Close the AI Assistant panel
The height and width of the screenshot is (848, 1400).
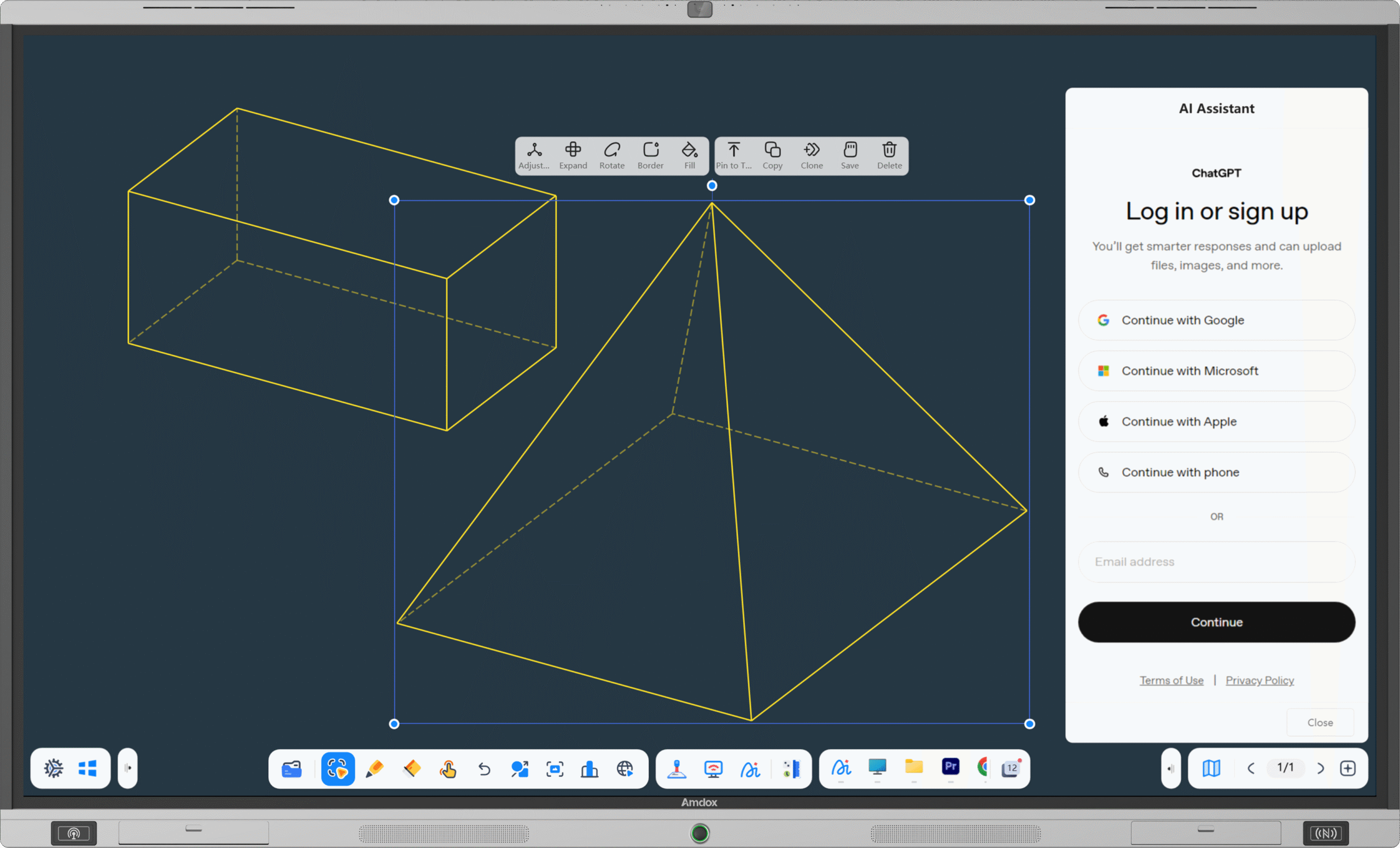point(1319,722)
